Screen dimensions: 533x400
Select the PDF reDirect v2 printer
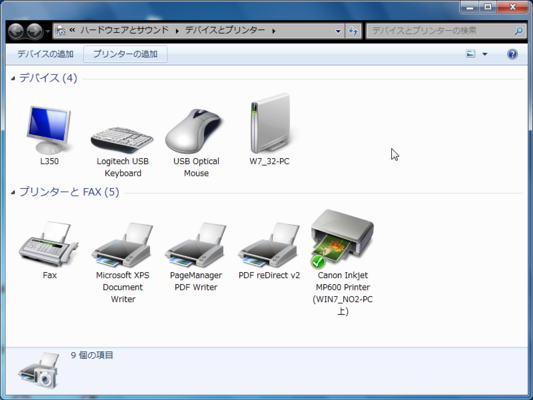click(x=269, y=245)
